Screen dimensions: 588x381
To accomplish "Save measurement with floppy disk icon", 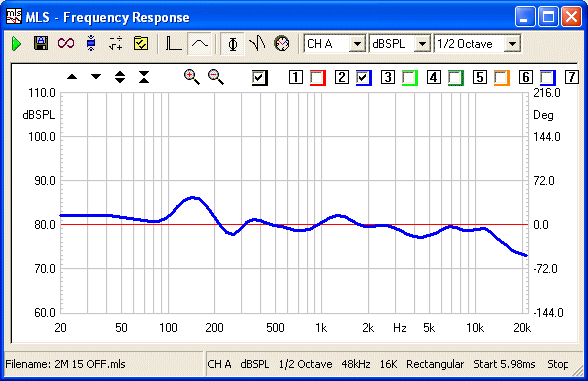I will click(x=41, y=44).
